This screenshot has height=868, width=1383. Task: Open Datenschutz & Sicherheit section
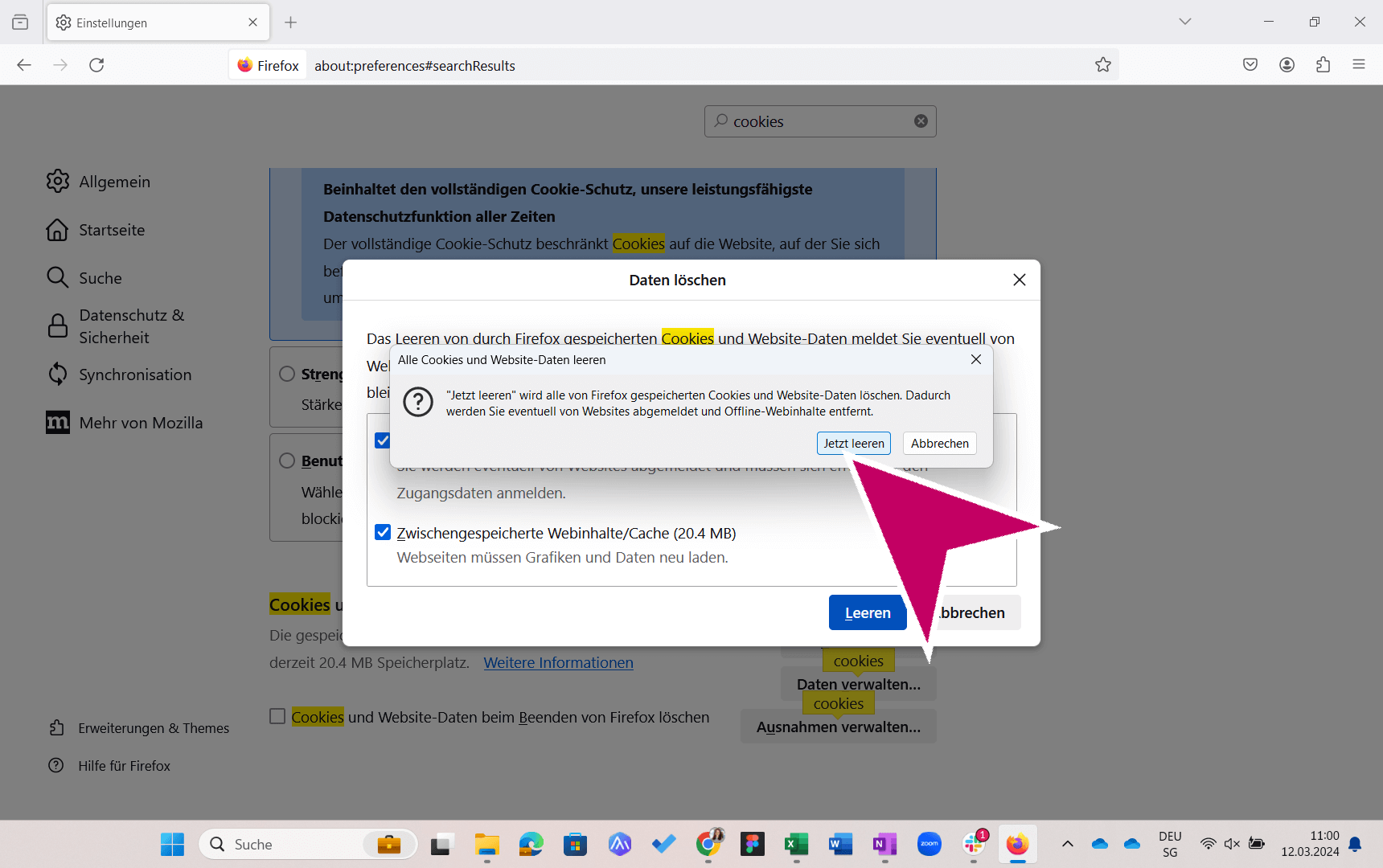tap(117, 326)
